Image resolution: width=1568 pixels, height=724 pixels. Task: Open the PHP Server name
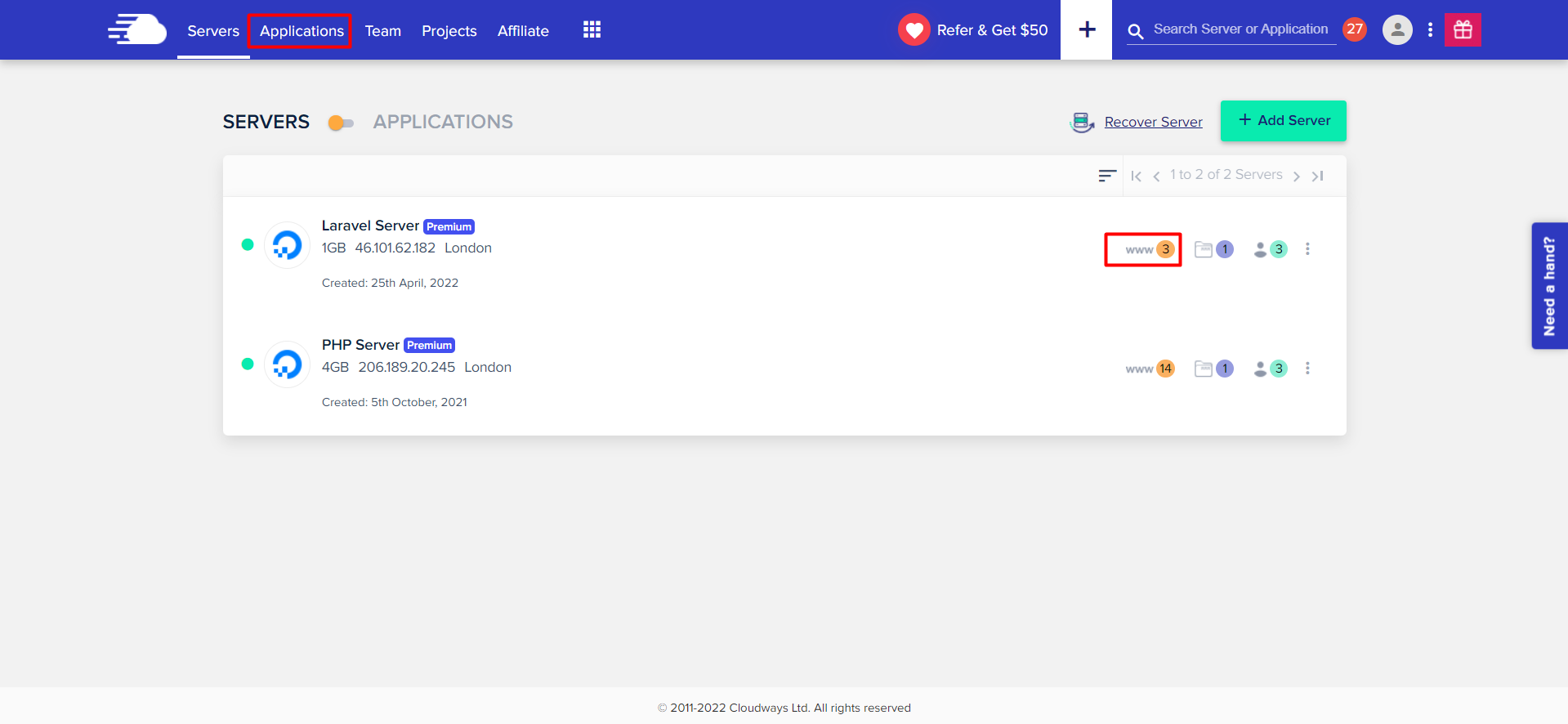point(360,345)
